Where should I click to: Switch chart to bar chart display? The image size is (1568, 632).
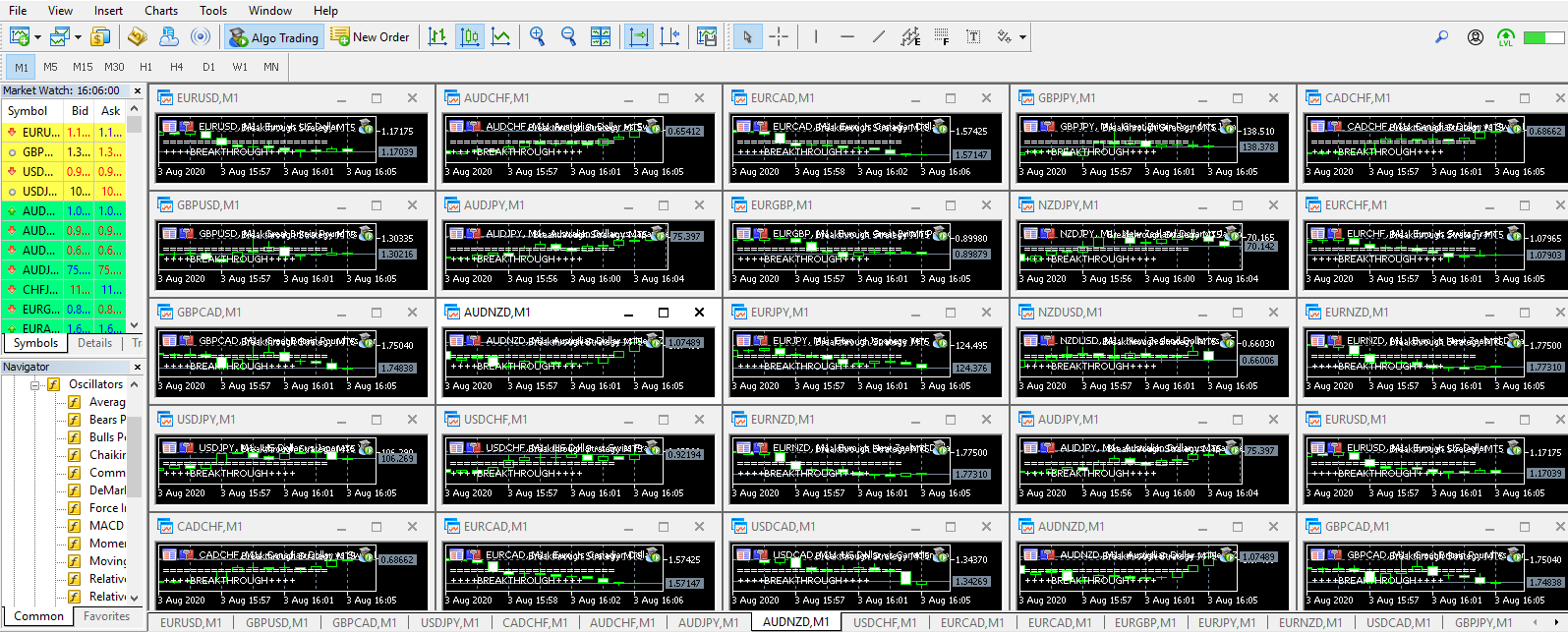coord(438,37)
